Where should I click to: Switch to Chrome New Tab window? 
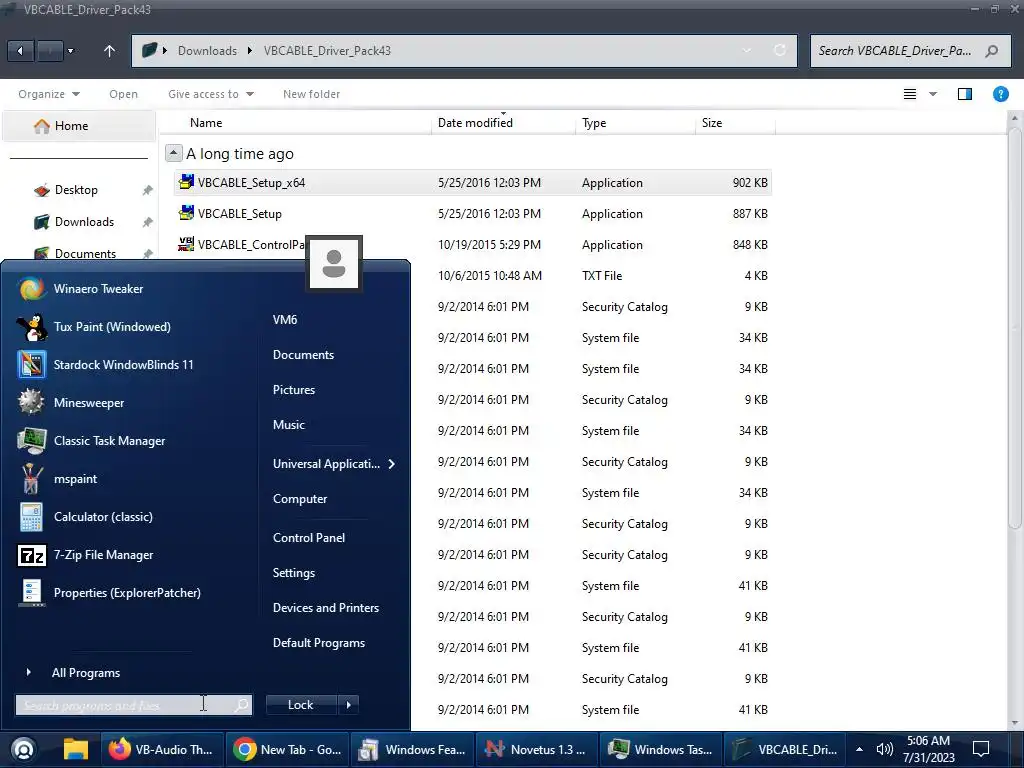pyautogui.click(x=288, y=749)
